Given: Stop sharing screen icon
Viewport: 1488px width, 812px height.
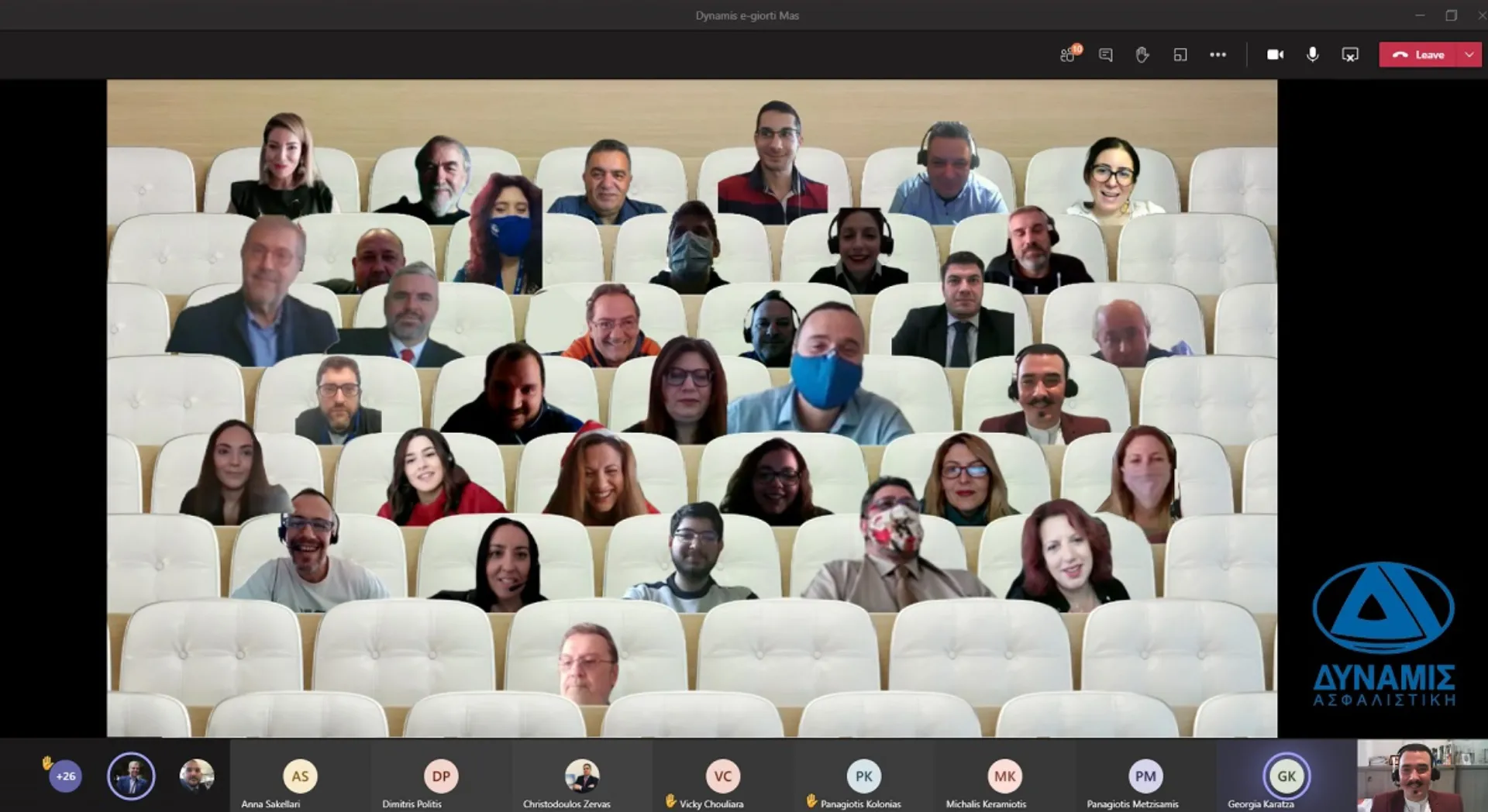Looking at the screenshot, I should [x=1350, y=54].
